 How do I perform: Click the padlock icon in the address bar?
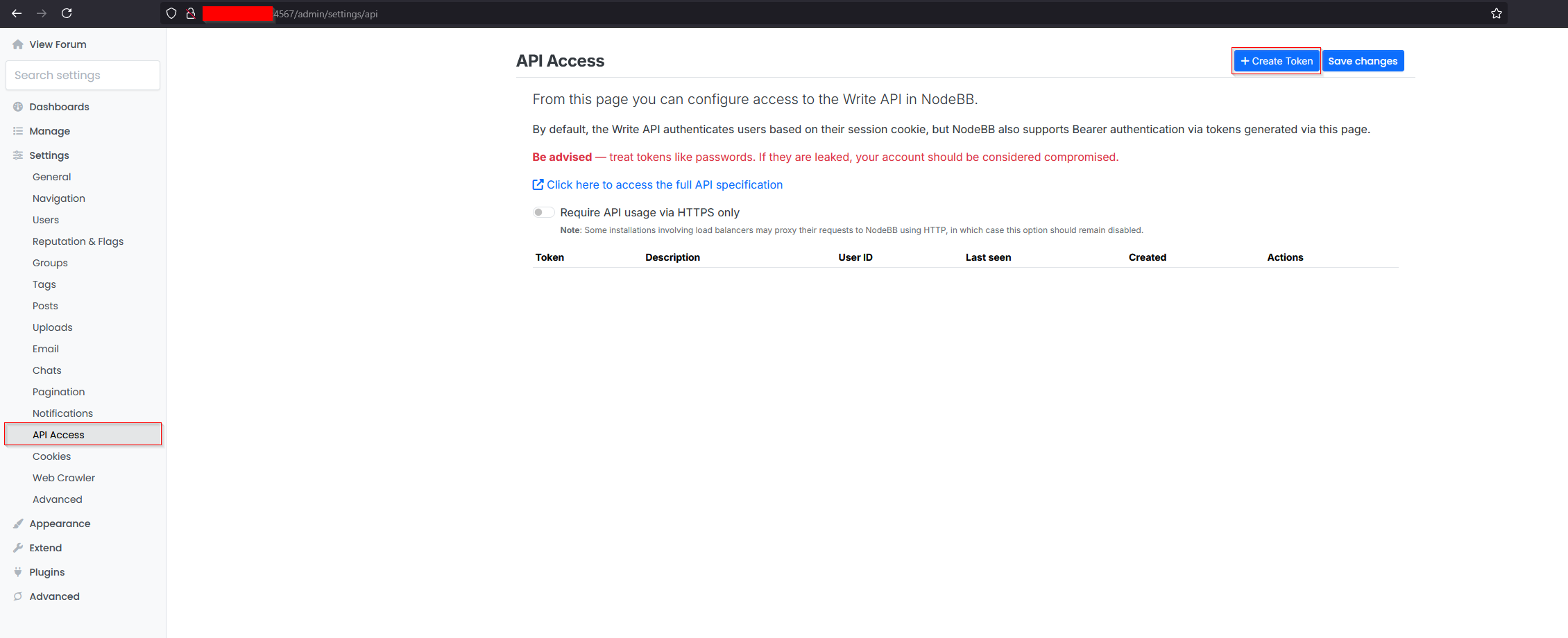pos(189,13)
